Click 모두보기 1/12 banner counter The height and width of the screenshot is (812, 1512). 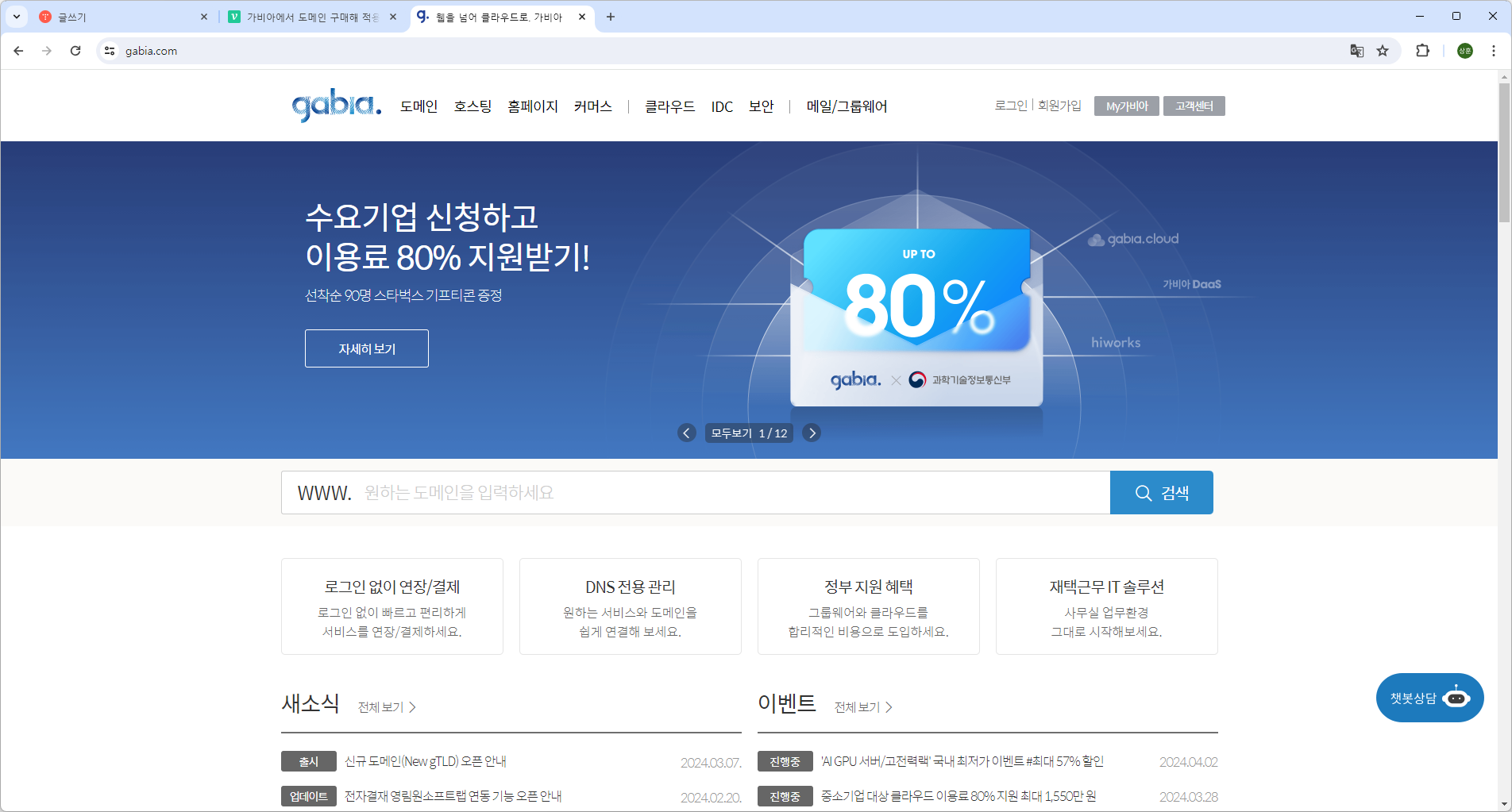tap(749, 433)
